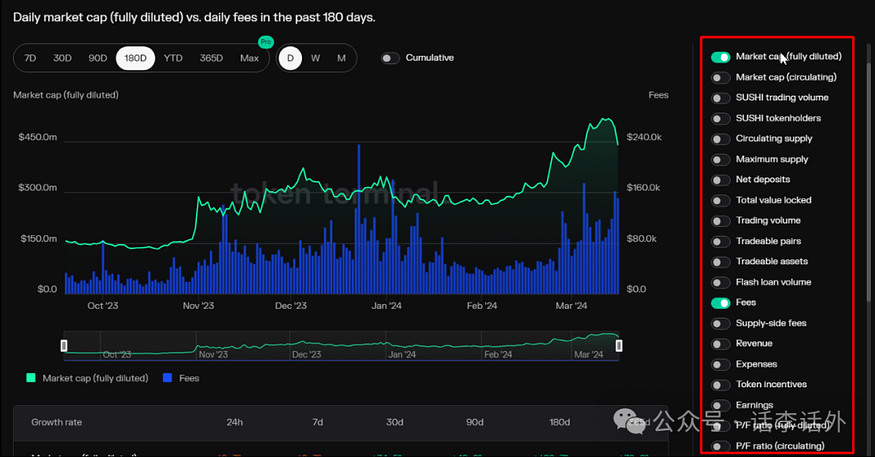
Task: Click the blue Fees legend swatch
Action: tap(167, 378)
